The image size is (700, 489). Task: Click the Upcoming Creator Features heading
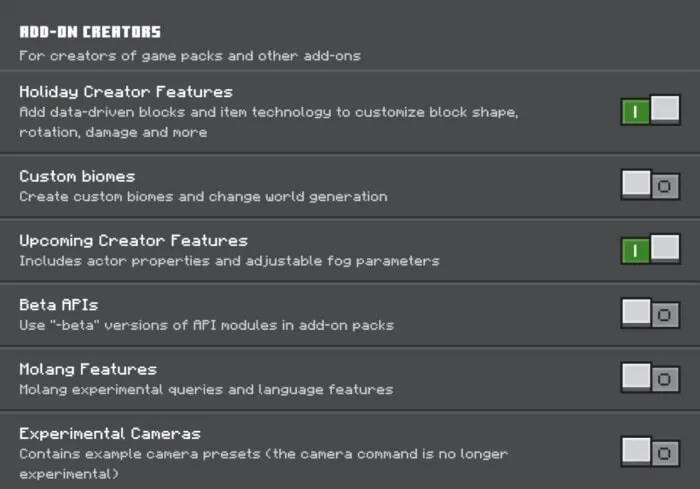pos(133,241)
